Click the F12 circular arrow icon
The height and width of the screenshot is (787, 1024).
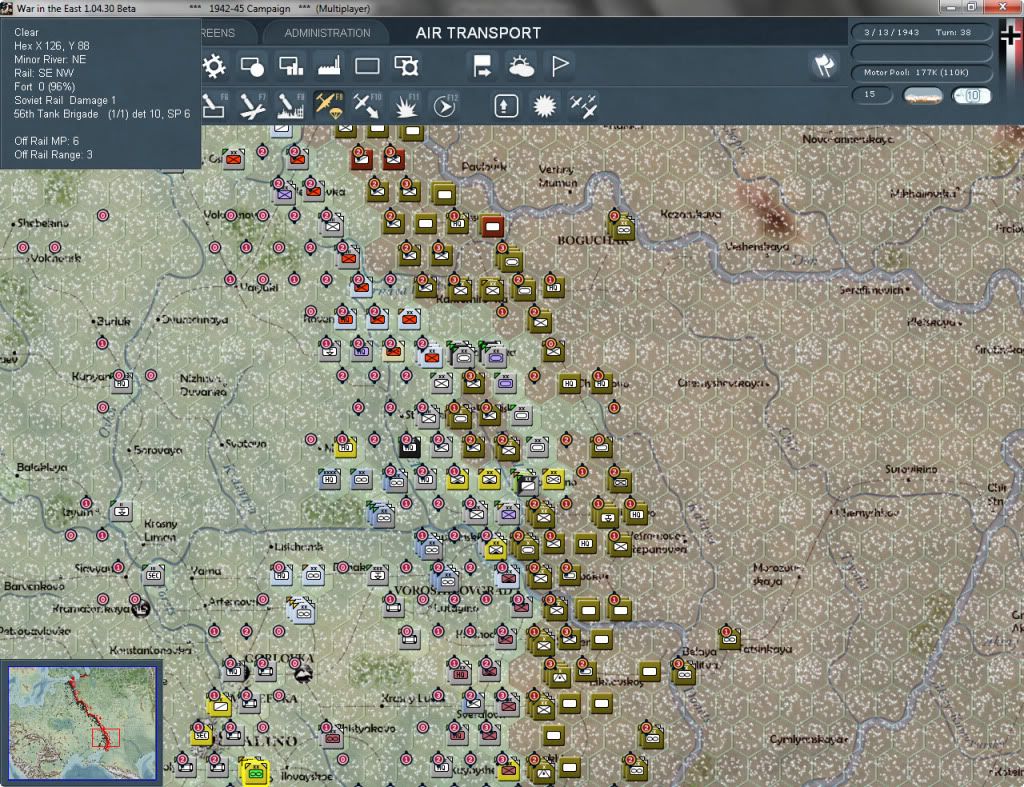(445, 105)
